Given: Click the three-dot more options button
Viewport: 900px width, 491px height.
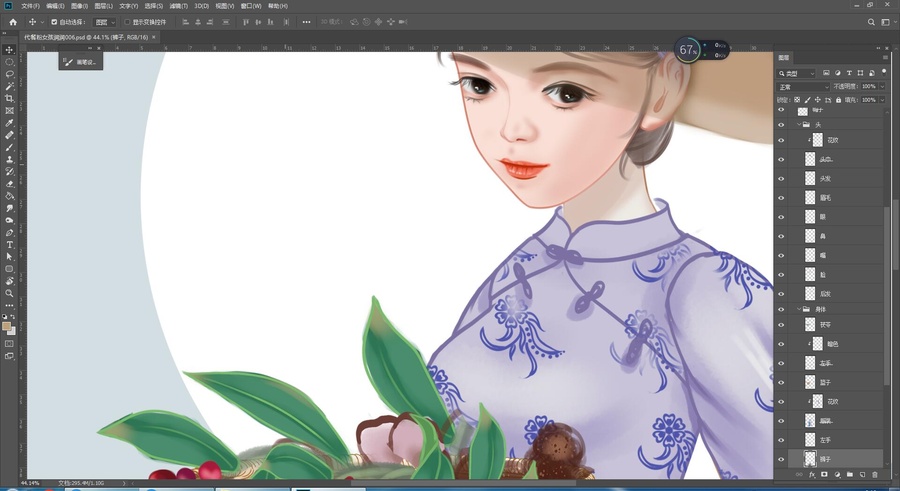Looking at the screenshot, I should point(307,22).
